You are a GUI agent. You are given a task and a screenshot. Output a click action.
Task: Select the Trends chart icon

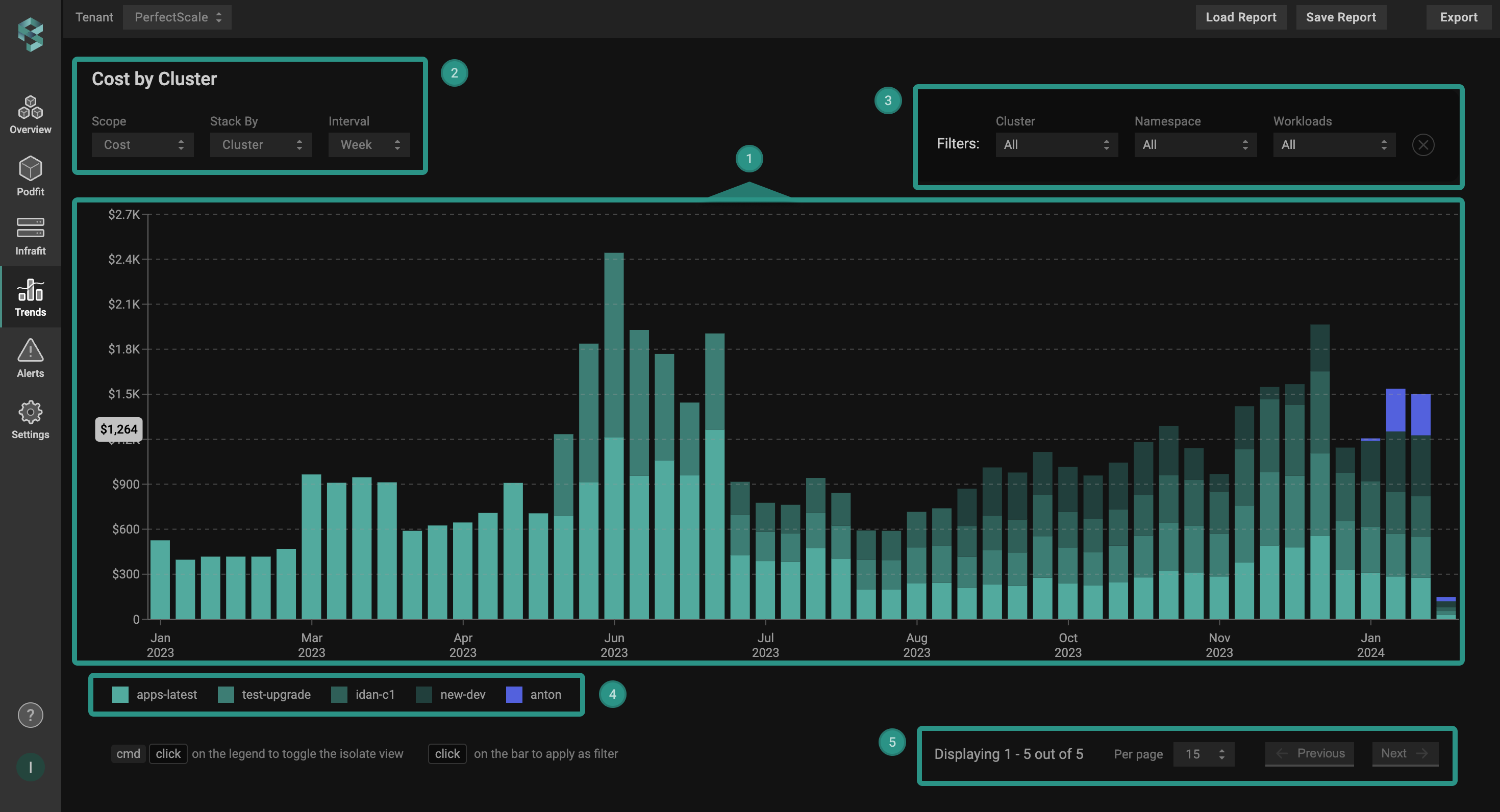coord(30,290)
